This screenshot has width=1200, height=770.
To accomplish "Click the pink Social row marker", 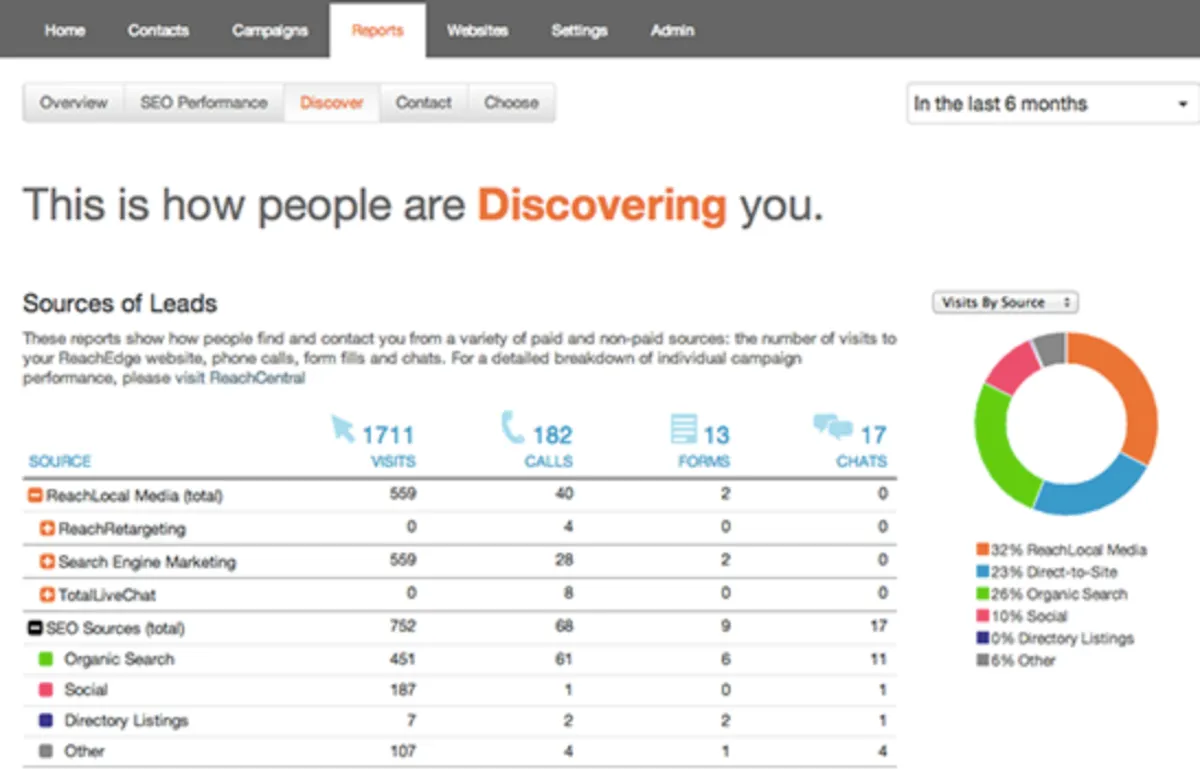I will (46, 690).
